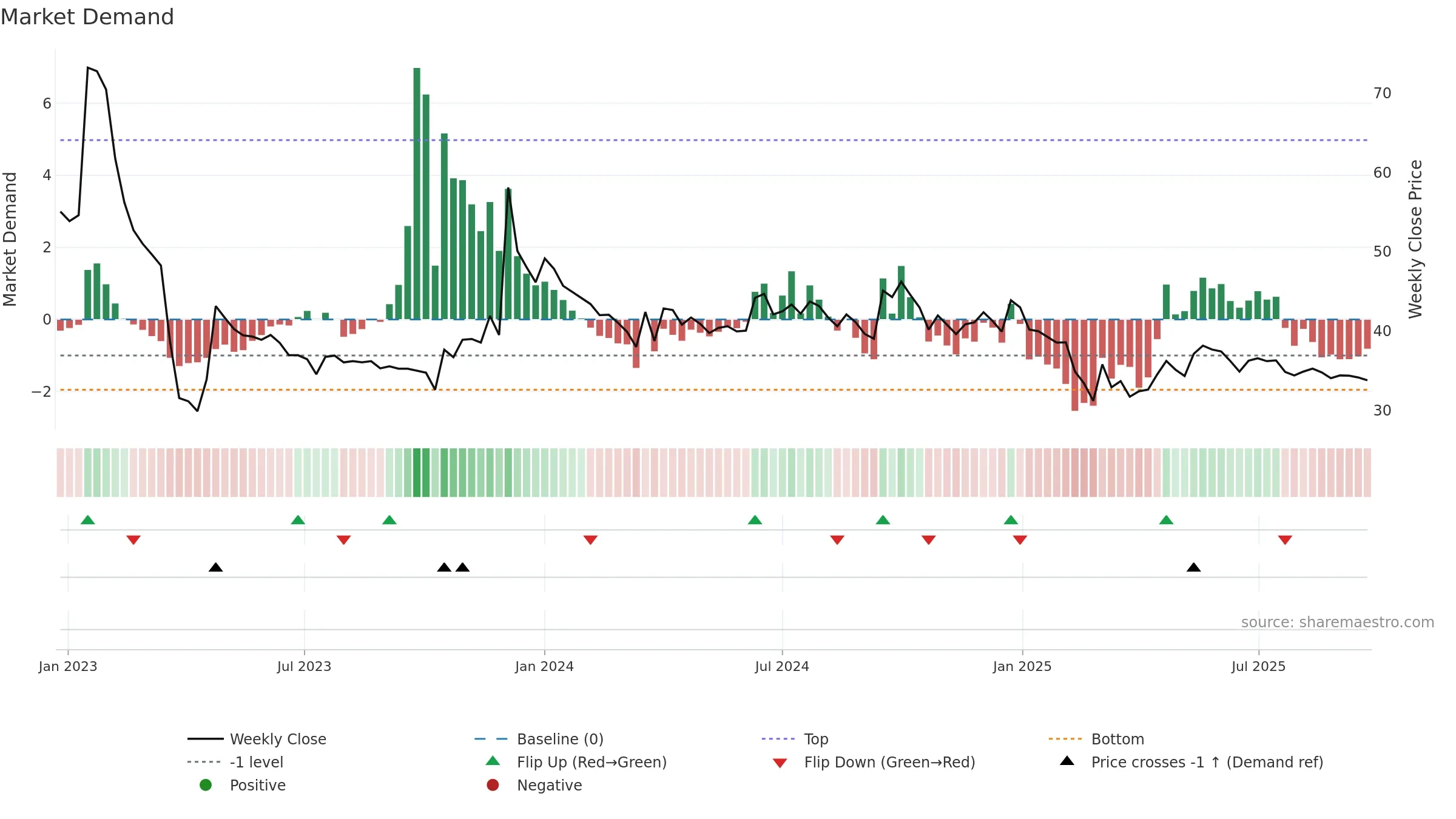Click the Jan 2023 x-axis label

click(x=68, y=666)
